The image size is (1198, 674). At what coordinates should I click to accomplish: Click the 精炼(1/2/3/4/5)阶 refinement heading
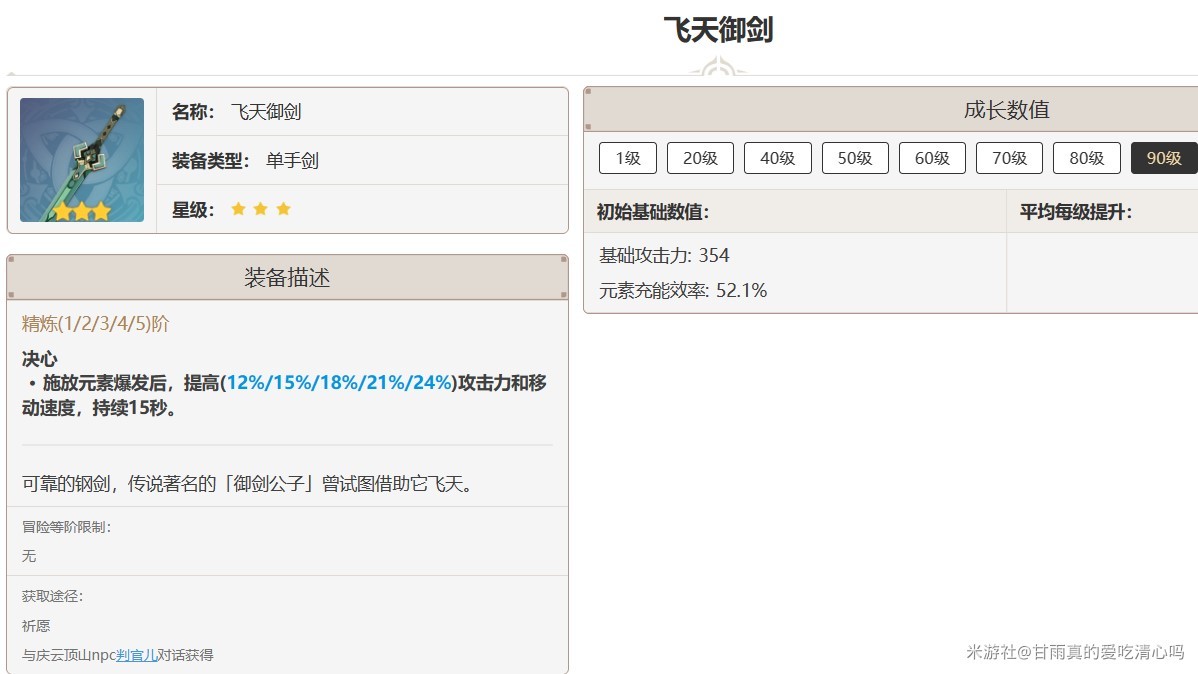click(96, 324)
